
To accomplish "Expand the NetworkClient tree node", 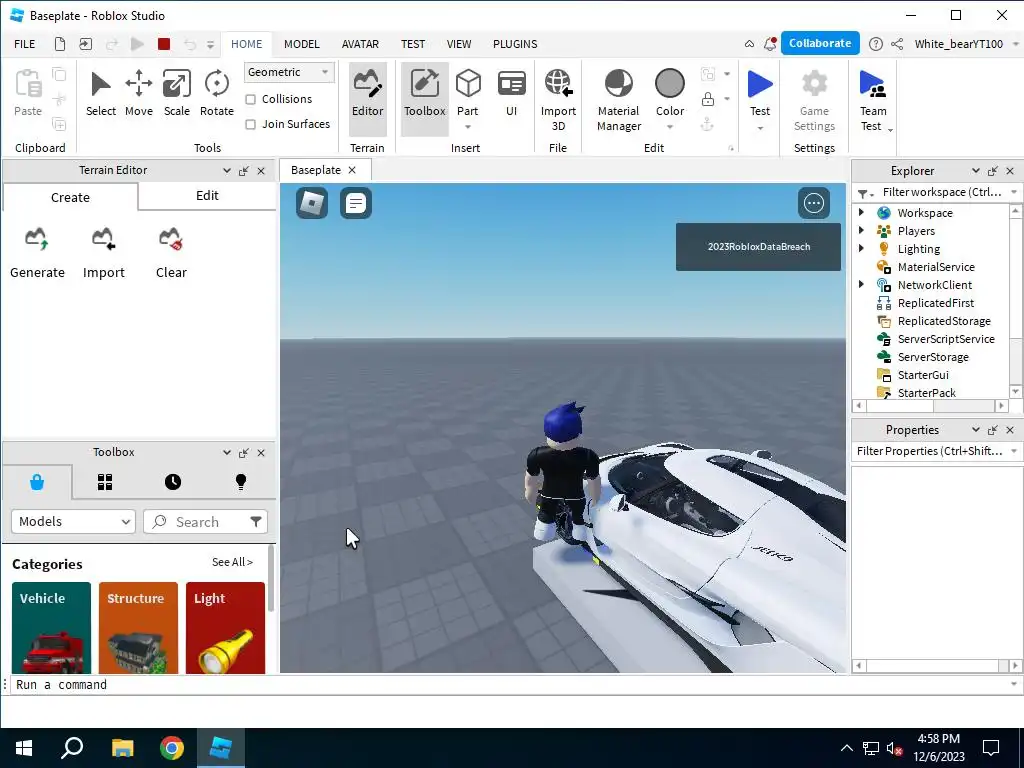I will [x=861, y=284].
